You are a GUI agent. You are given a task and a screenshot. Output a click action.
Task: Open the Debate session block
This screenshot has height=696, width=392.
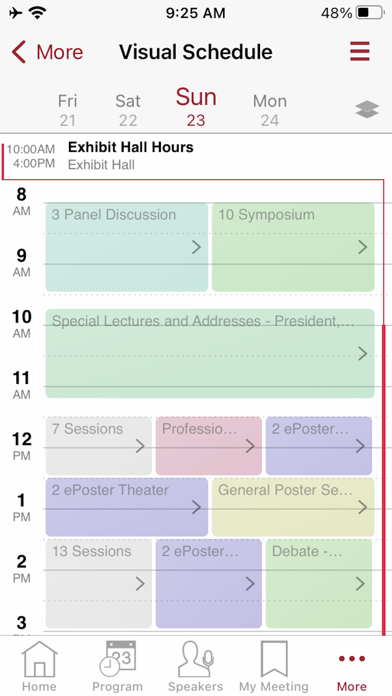[x=319, y=583]
